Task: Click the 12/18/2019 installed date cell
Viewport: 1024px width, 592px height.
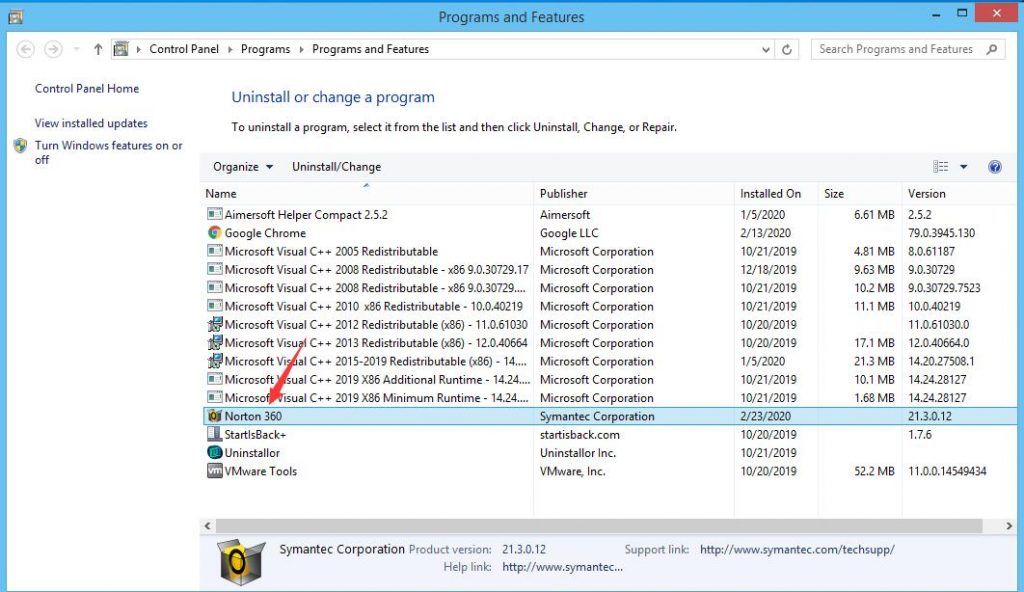Action: (768, 269)
